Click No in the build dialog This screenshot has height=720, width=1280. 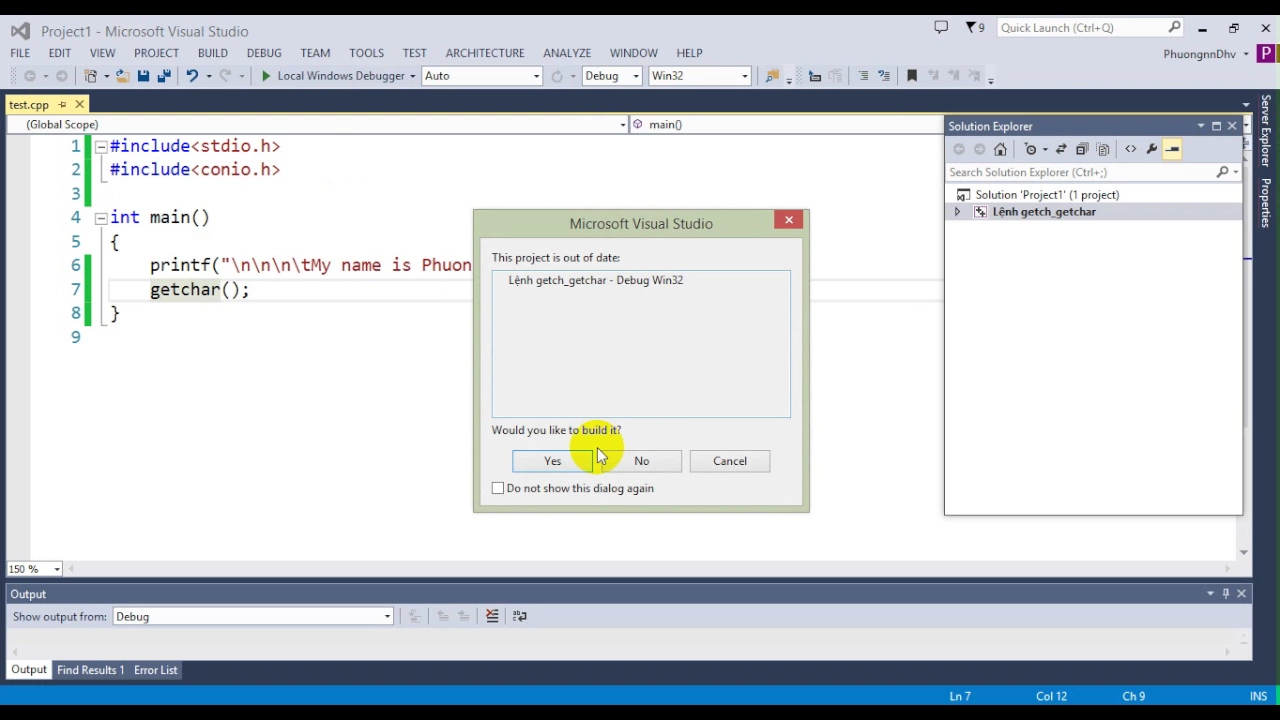(641, 461)
